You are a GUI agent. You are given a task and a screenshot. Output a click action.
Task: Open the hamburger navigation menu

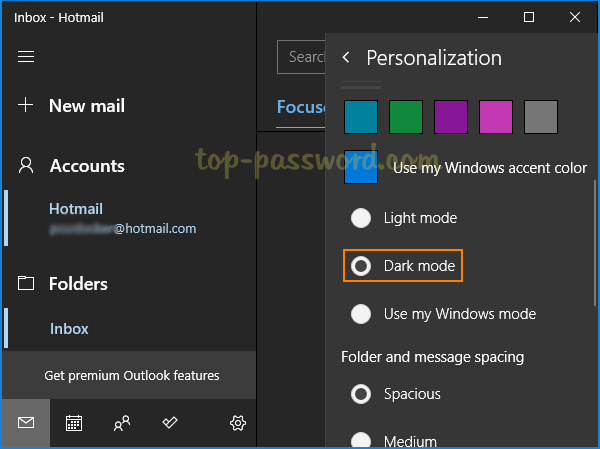[26, 57]
